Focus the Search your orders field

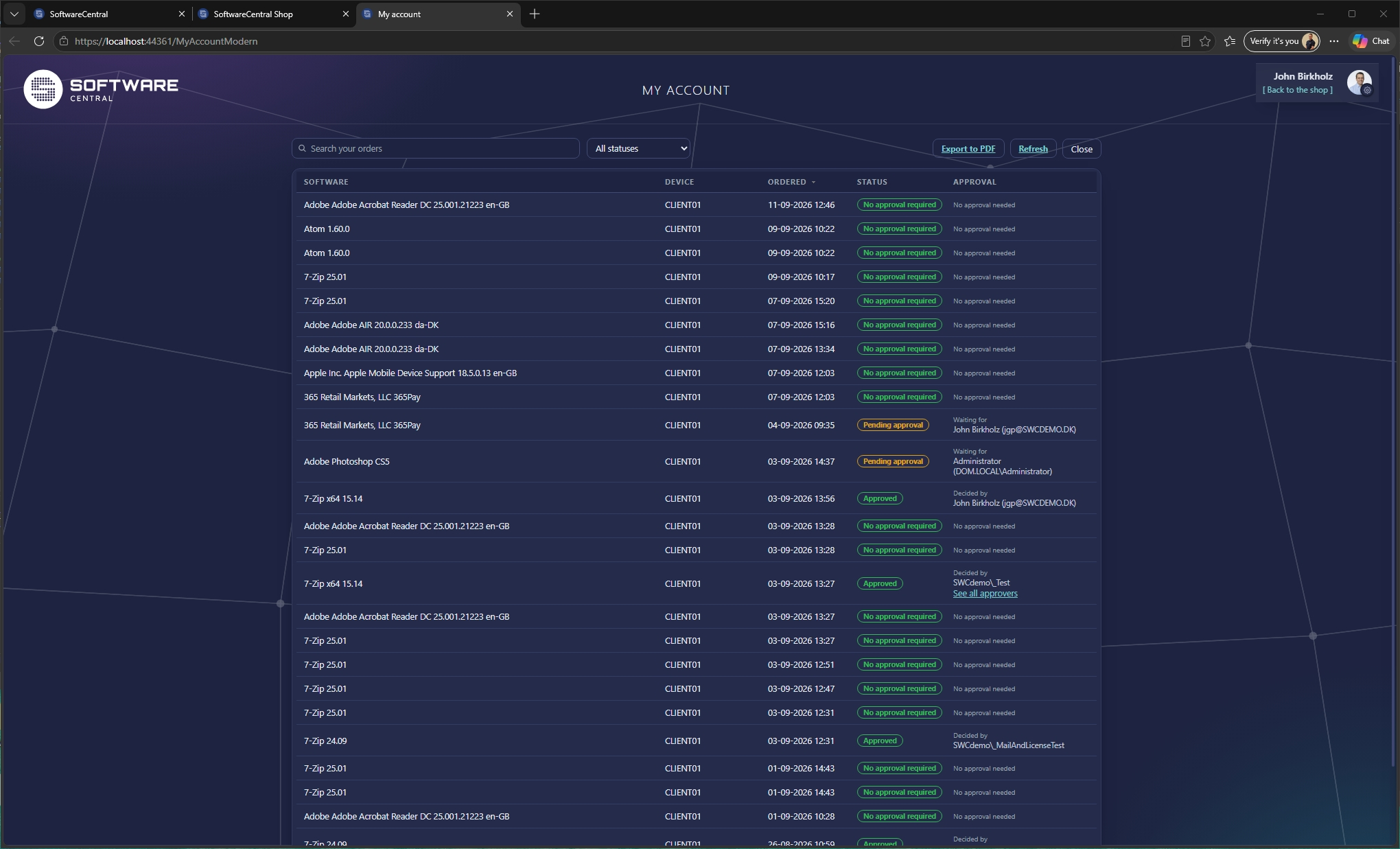tap(436, 148)
